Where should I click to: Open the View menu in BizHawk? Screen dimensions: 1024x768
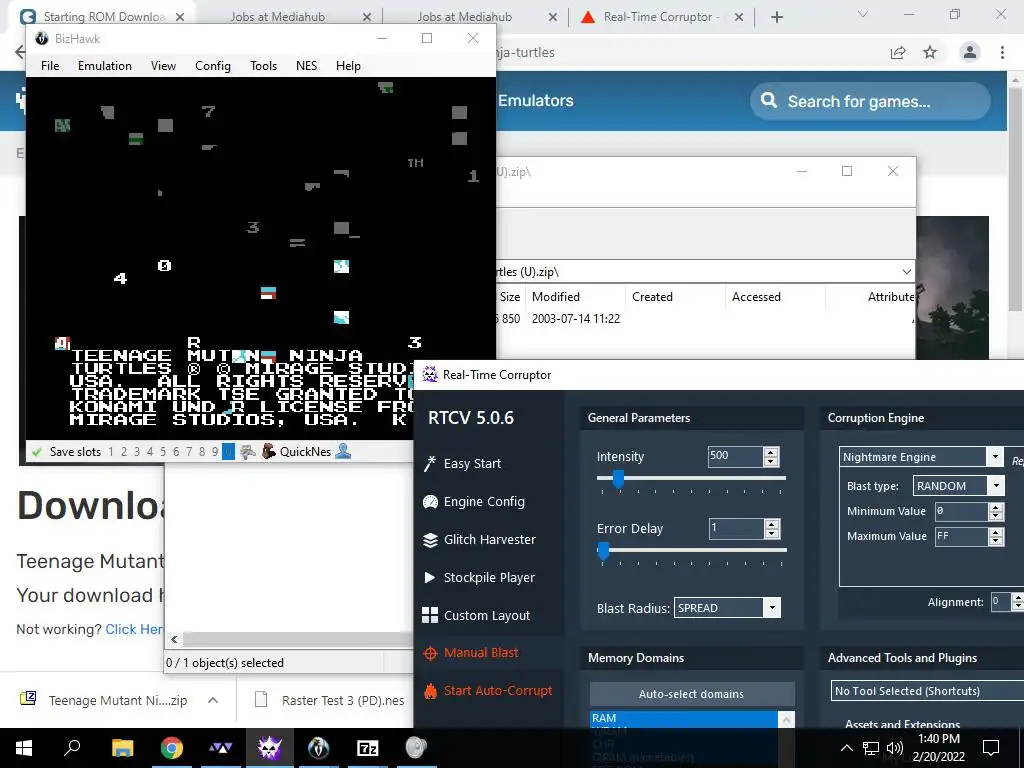coord(163,65)
